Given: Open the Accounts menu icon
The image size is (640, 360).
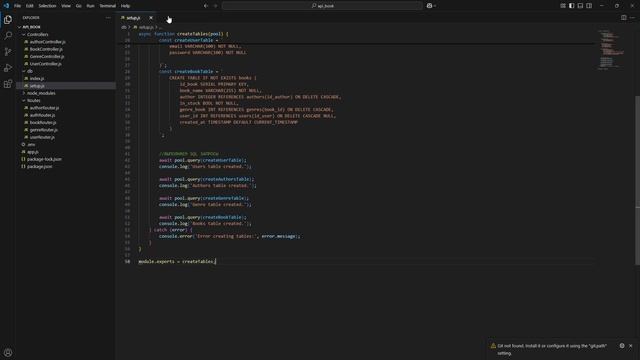Looking at the screenshot, I should click(x=8, y=352).
